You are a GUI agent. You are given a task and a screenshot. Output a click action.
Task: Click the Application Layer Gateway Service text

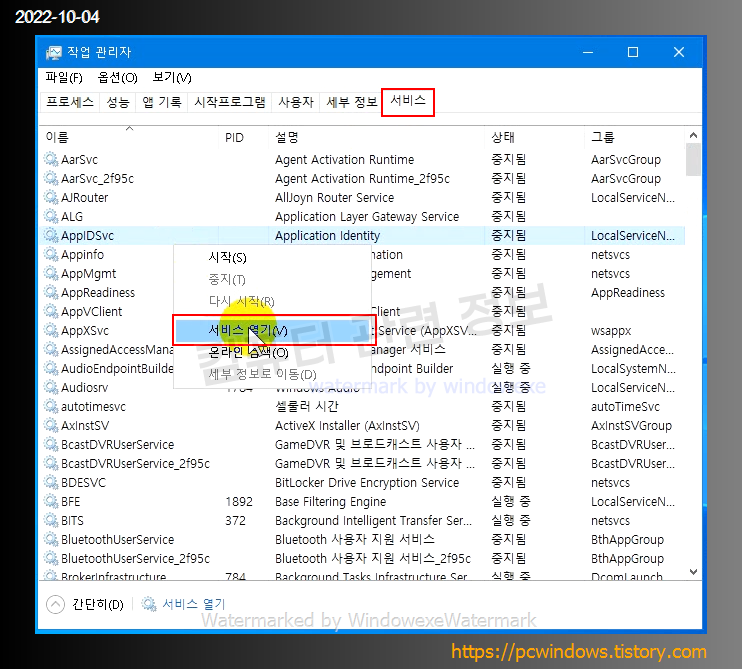click(367, 216)
